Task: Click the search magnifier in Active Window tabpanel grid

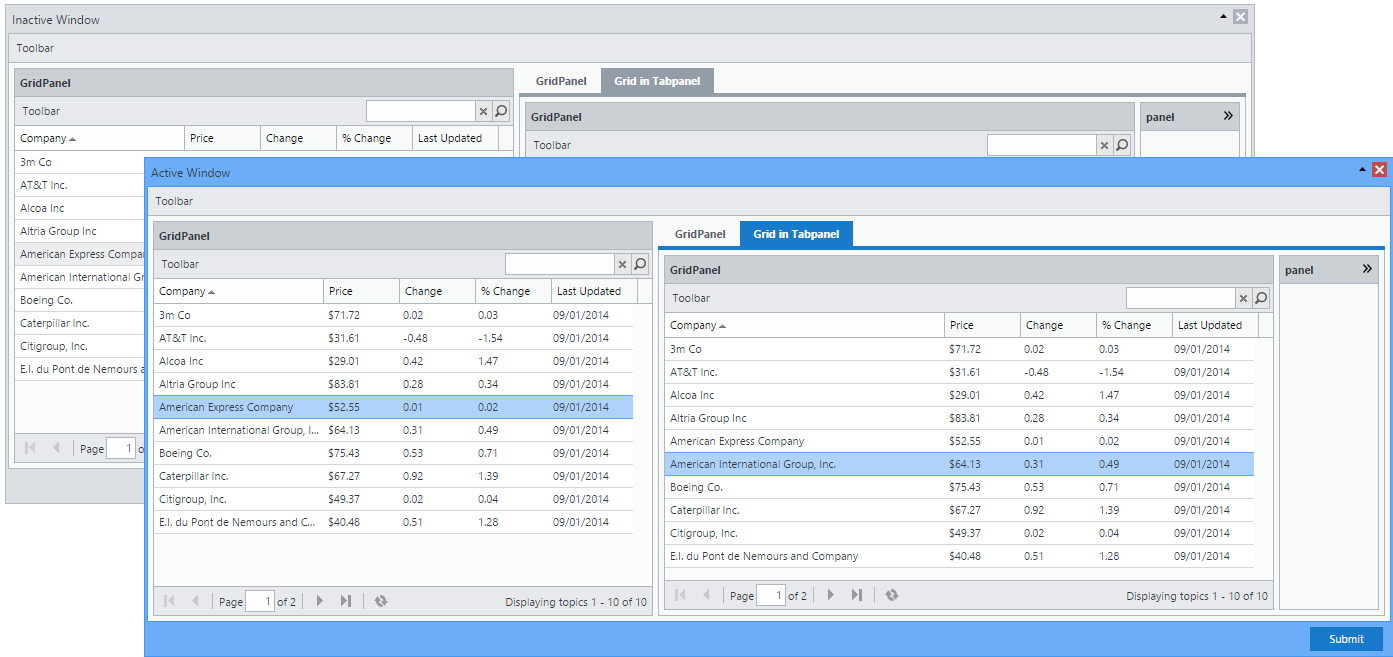Action: tap(1261, 298)
